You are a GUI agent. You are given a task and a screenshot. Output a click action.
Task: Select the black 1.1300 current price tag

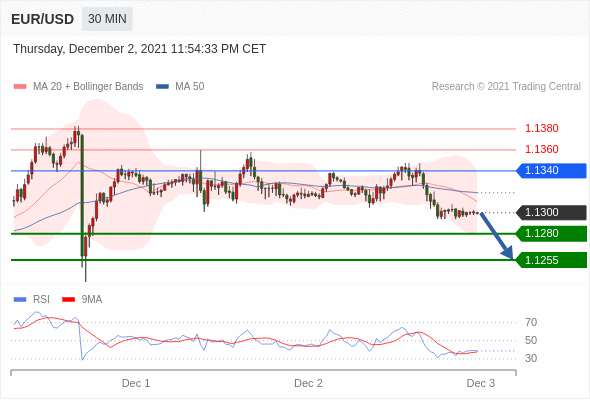551,213
